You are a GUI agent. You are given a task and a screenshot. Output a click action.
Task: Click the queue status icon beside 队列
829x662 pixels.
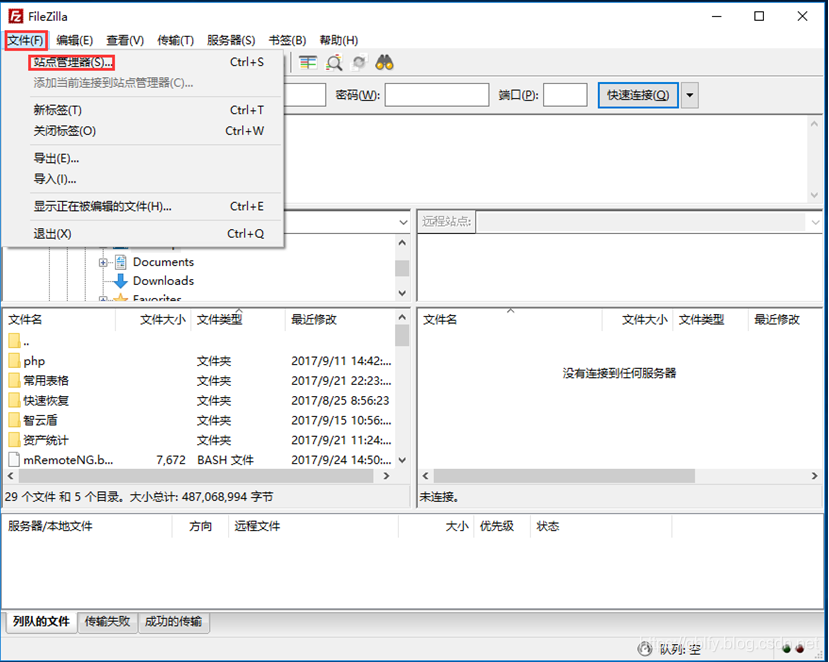(x=644, y=649)
